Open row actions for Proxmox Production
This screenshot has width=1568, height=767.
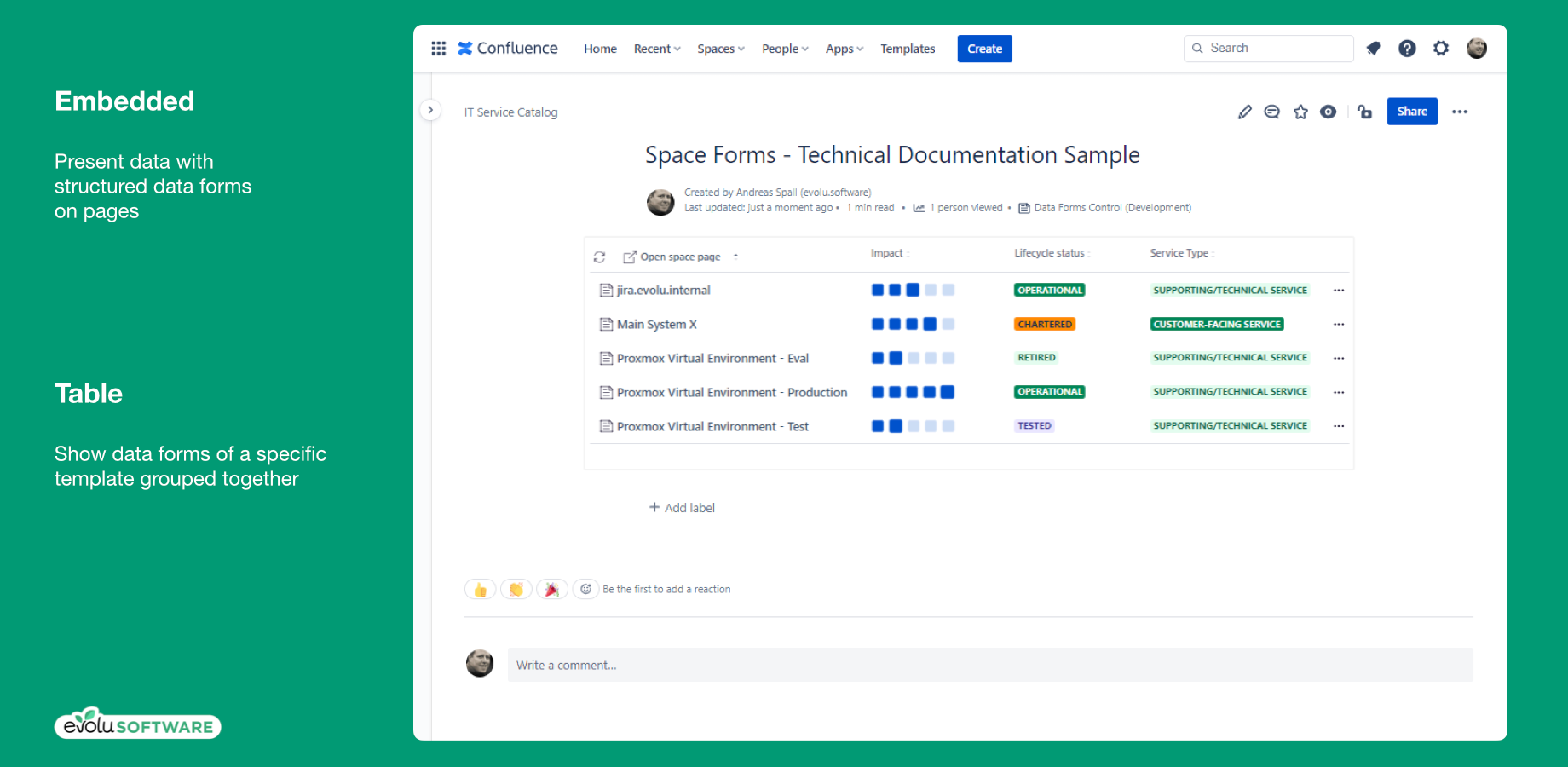[1339, 393]
